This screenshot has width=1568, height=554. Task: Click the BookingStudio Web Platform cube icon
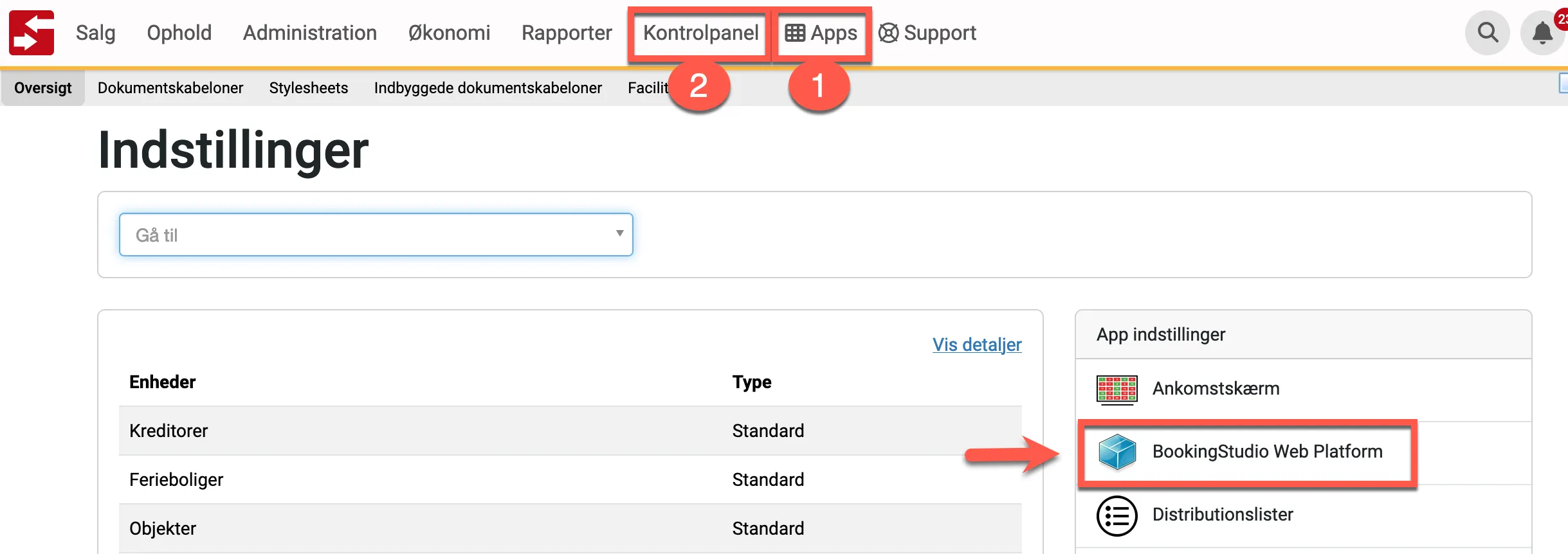pyautogui.click(x=1117, y=452)
